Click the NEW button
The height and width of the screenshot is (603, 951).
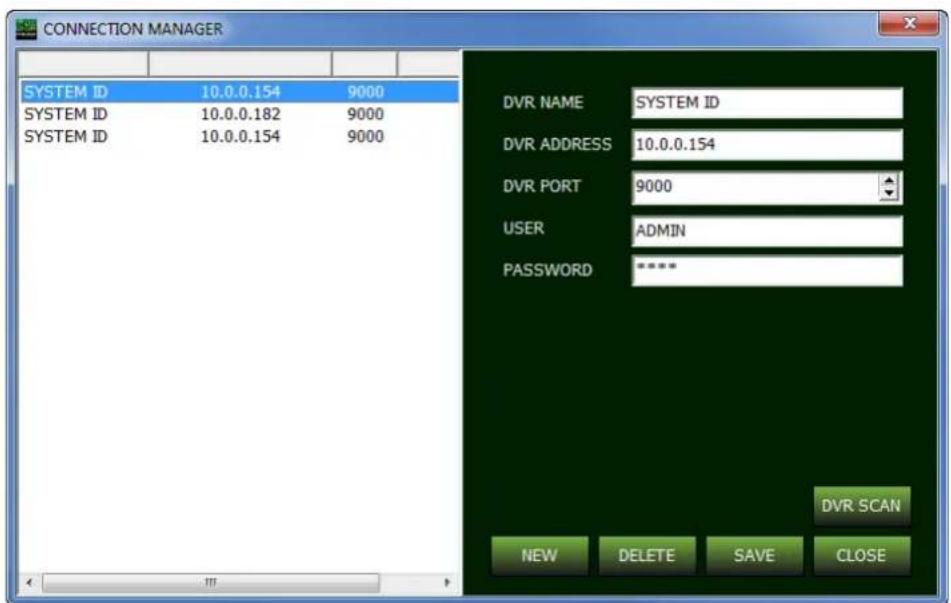[539, 555]
